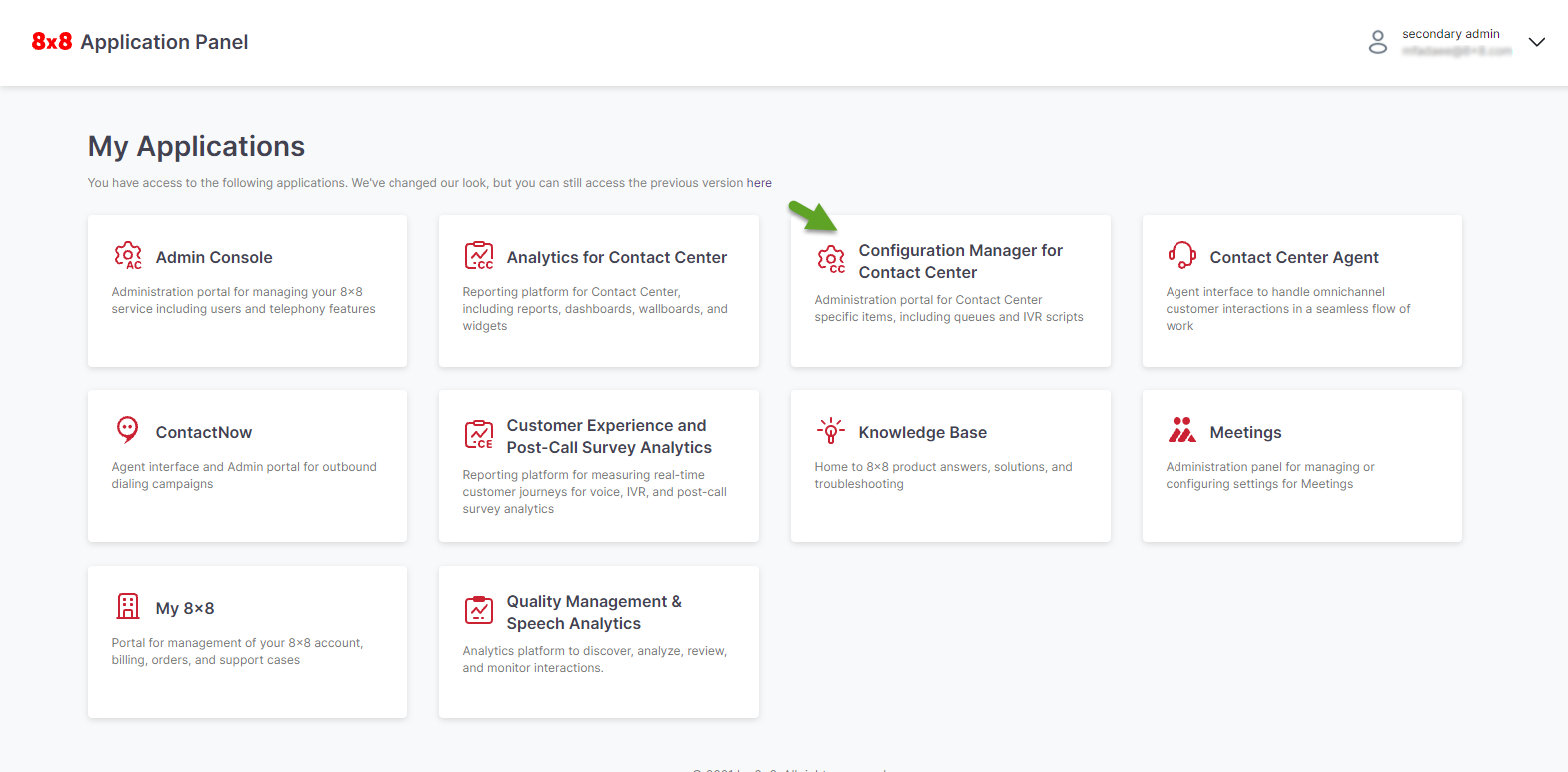Viewport: 1568px width, 772px height.
Task: Click the user profile avatar icon
Action: pyautogui.click(x=1378, y=42)
